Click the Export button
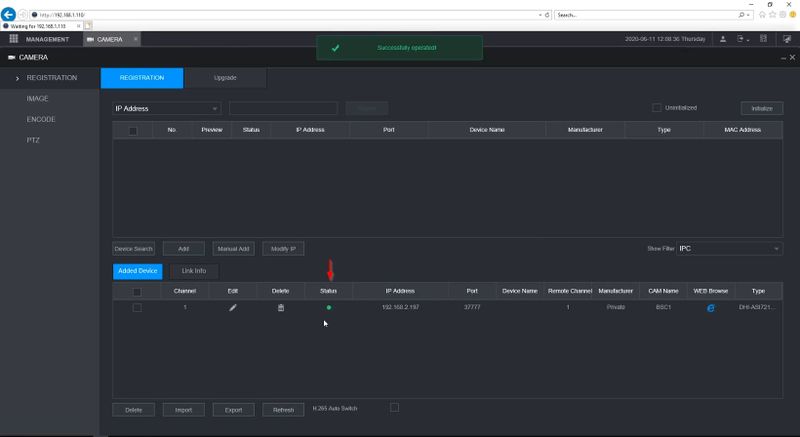The image size is (800, 437). 233,410
